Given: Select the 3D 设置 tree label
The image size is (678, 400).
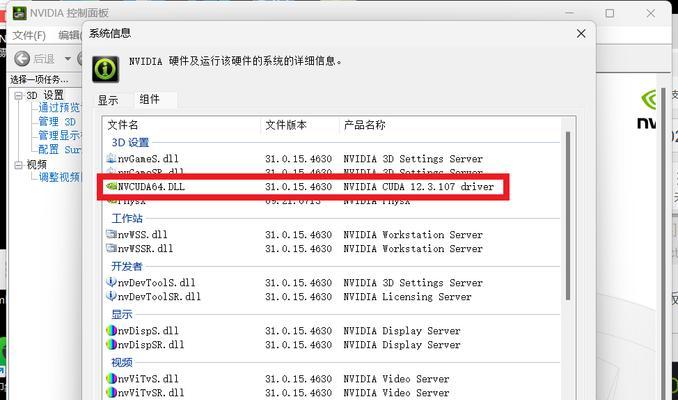Looking at the screenshot, I should [x=45, y=95].
